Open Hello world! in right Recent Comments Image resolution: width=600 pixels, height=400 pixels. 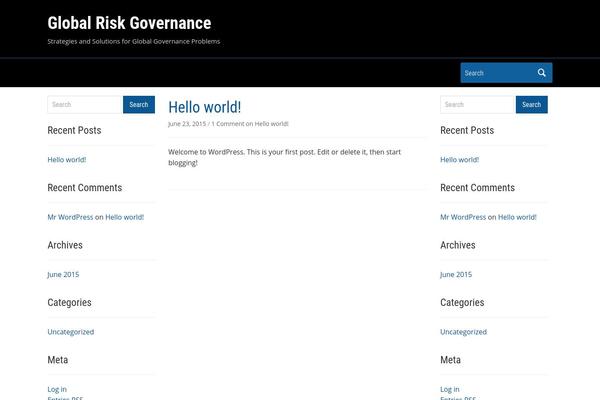click(x=517, y=217)
